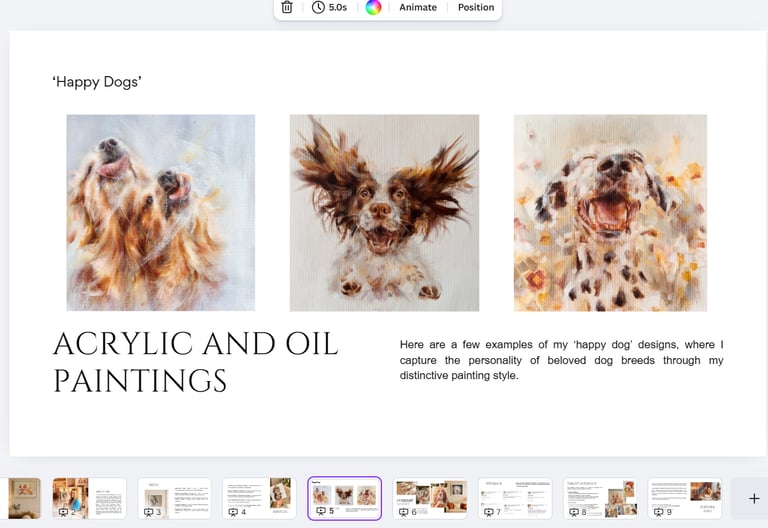Select the two golden dogs painting

pos(161,213)
